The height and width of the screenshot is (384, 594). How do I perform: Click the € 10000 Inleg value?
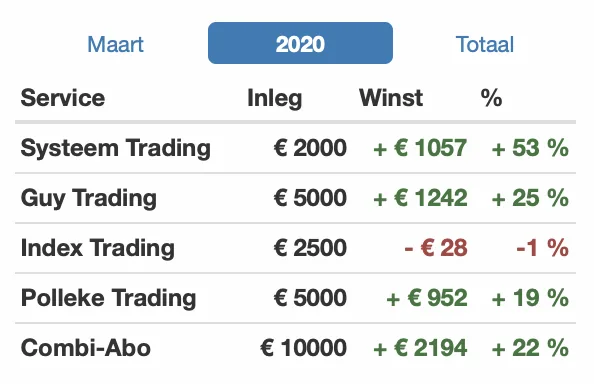303,348
